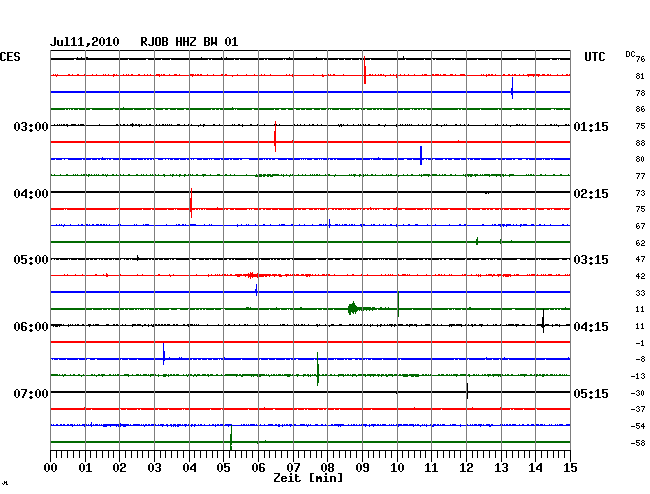
Task: Click the 06 minute axis tick label
Action: click(258, 468)
